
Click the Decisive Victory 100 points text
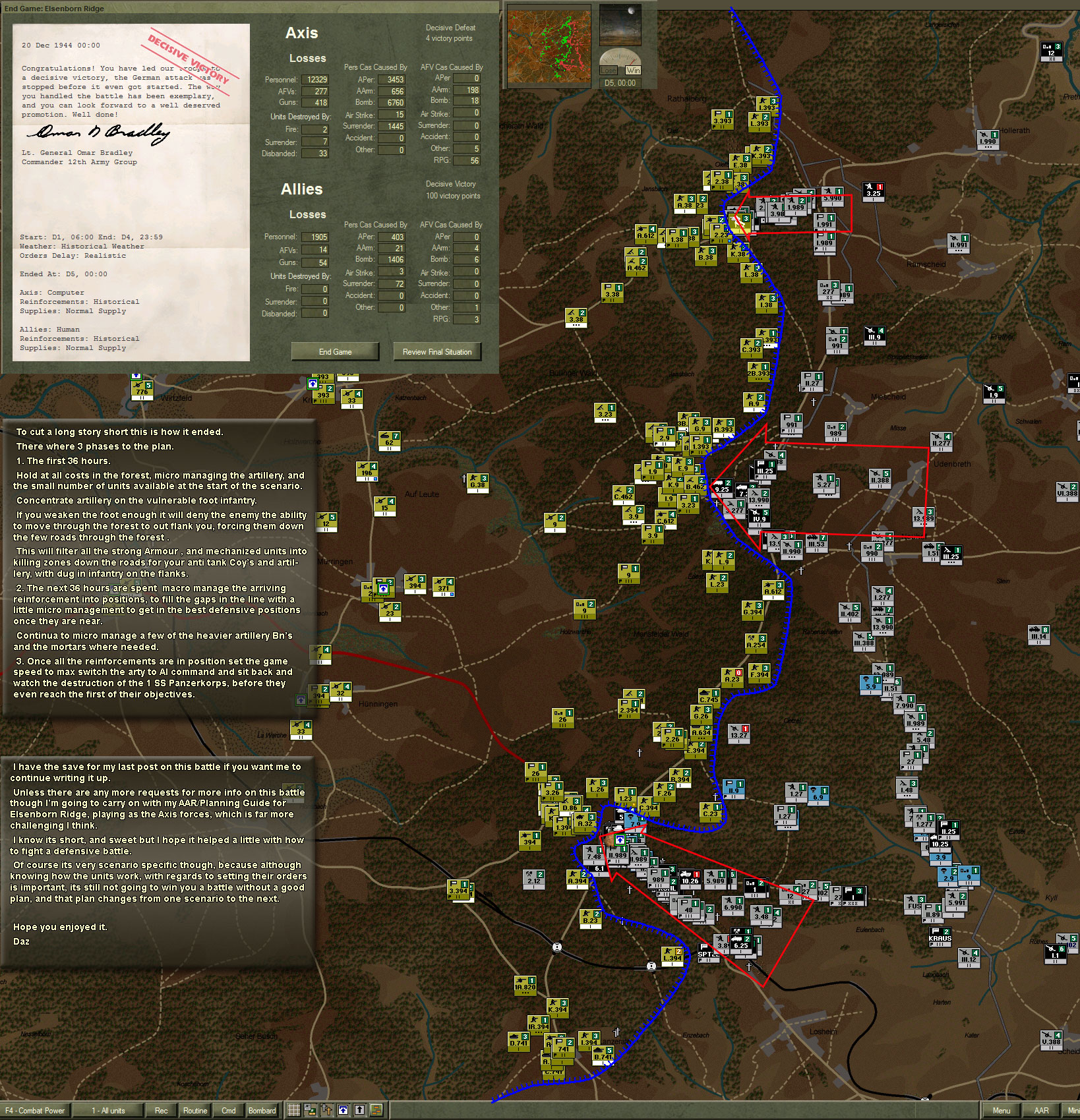[452, 190]
